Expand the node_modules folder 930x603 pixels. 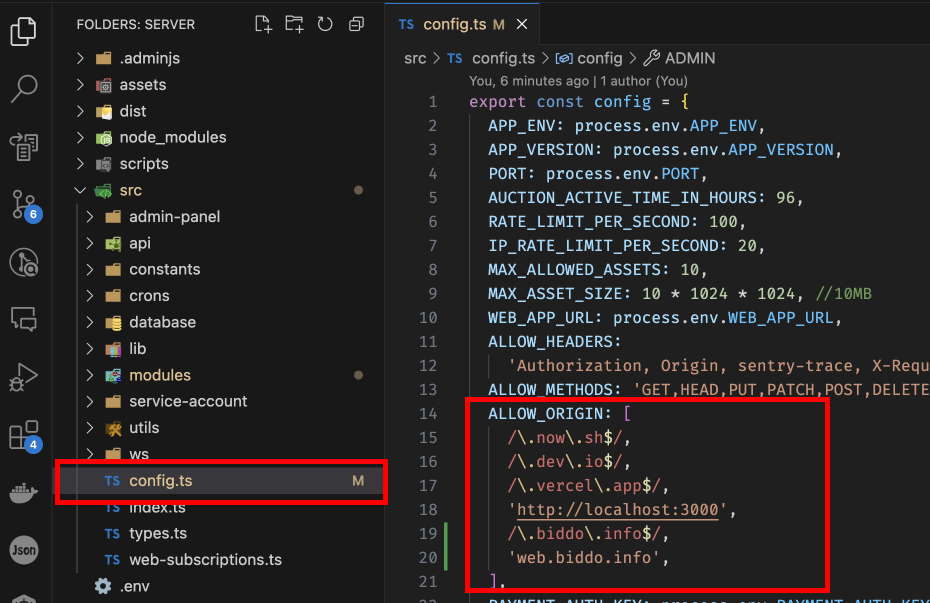coord(80,138)
